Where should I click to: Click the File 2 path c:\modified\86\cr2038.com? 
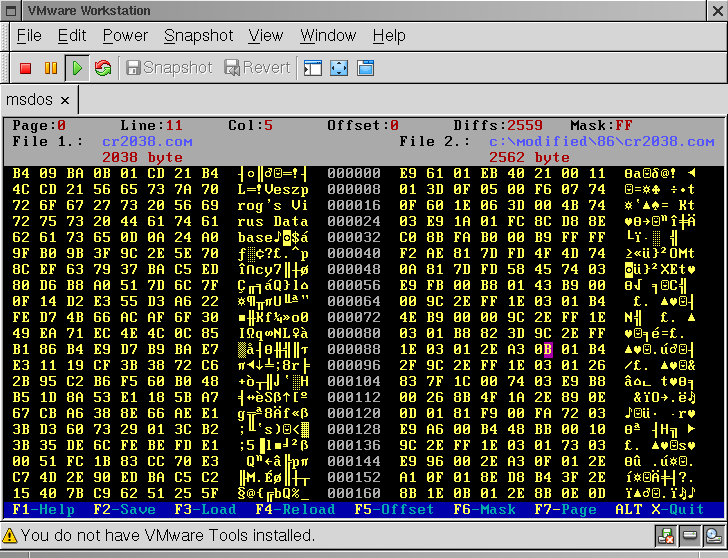[602, 142]
